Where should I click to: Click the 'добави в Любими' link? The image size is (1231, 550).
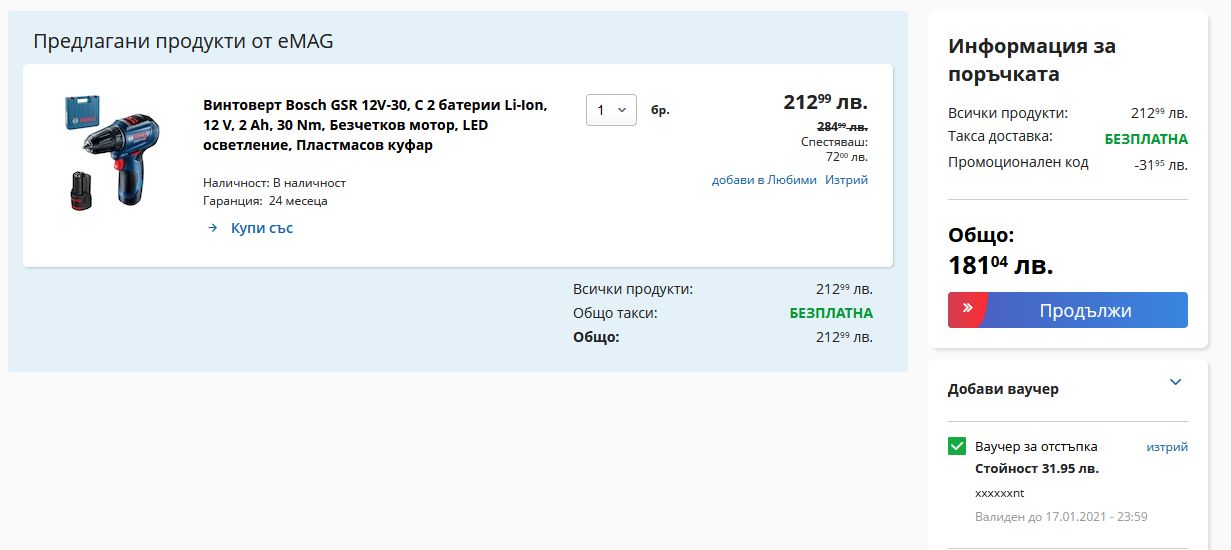[x=764, y=180]
